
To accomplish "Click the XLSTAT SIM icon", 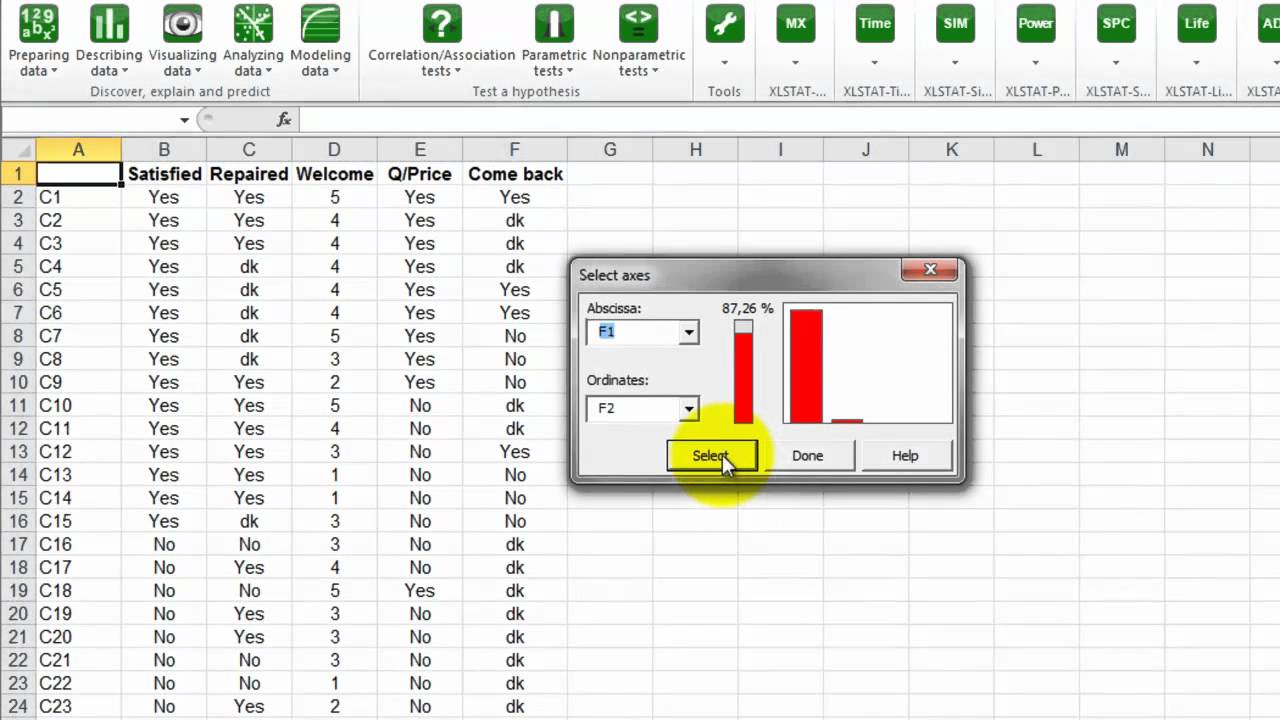I will click(x=956, y=23).
